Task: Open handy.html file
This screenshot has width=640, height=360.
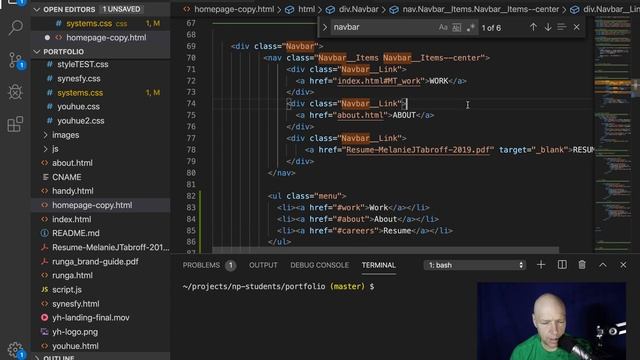Action: [x=73, y=191]
